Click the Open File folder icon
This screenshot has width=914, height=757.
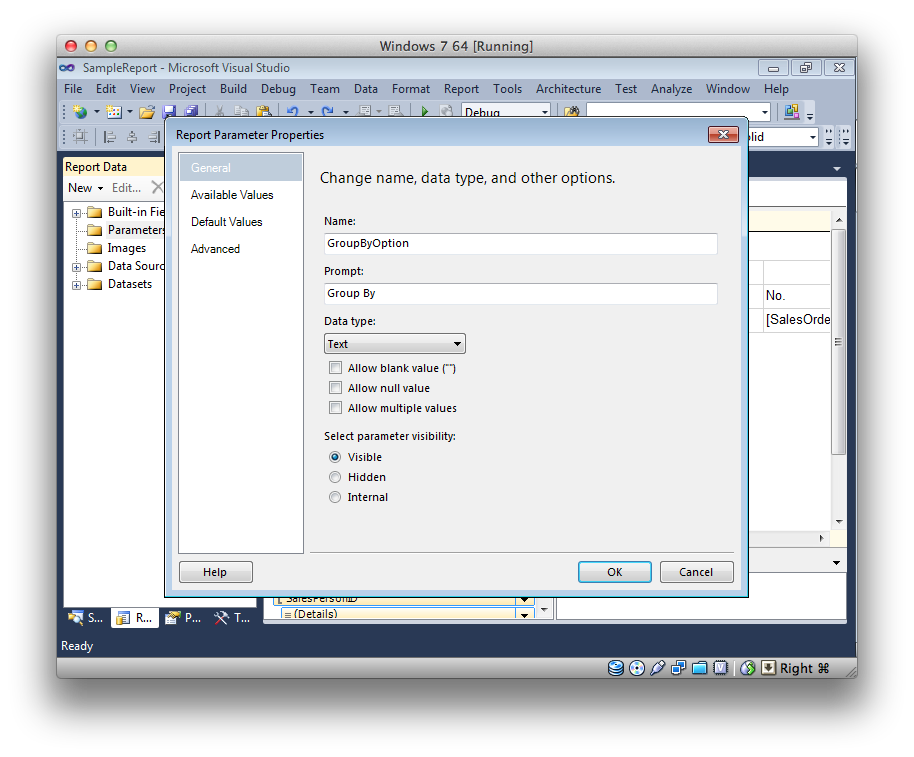point(147,111)
